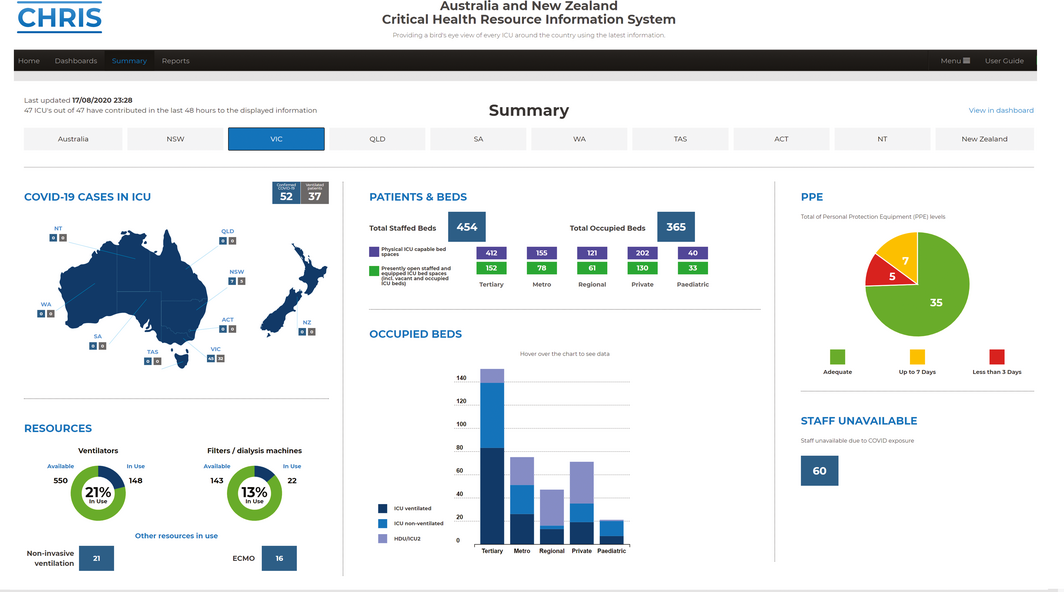Click the View in dashboard link

tap(1000, 110)
